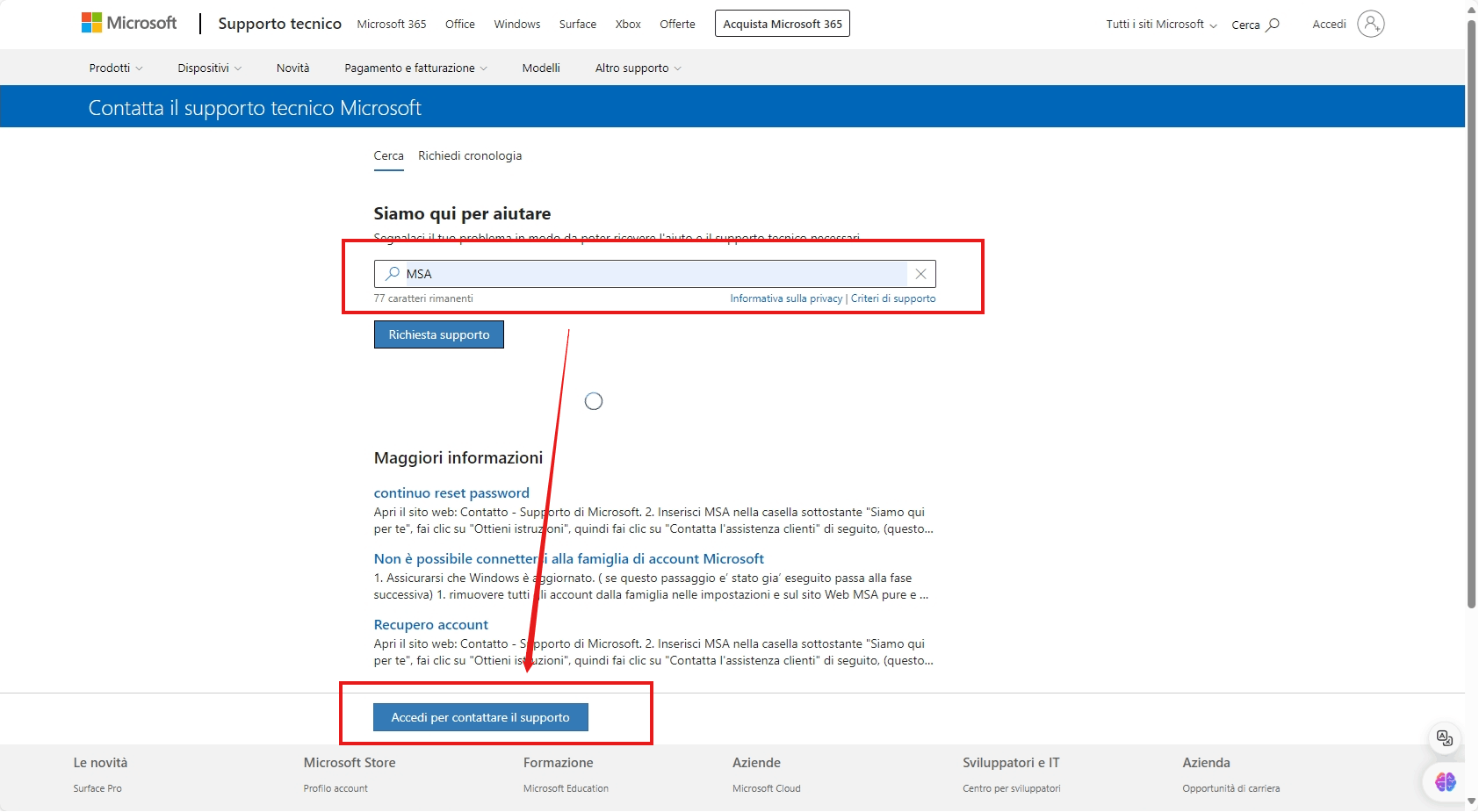Image resolution: width=1479 pixels, height=812 pixels.
Task: Click the 'Maggiori informazioni' heading
Action: (x=458, y=457)
